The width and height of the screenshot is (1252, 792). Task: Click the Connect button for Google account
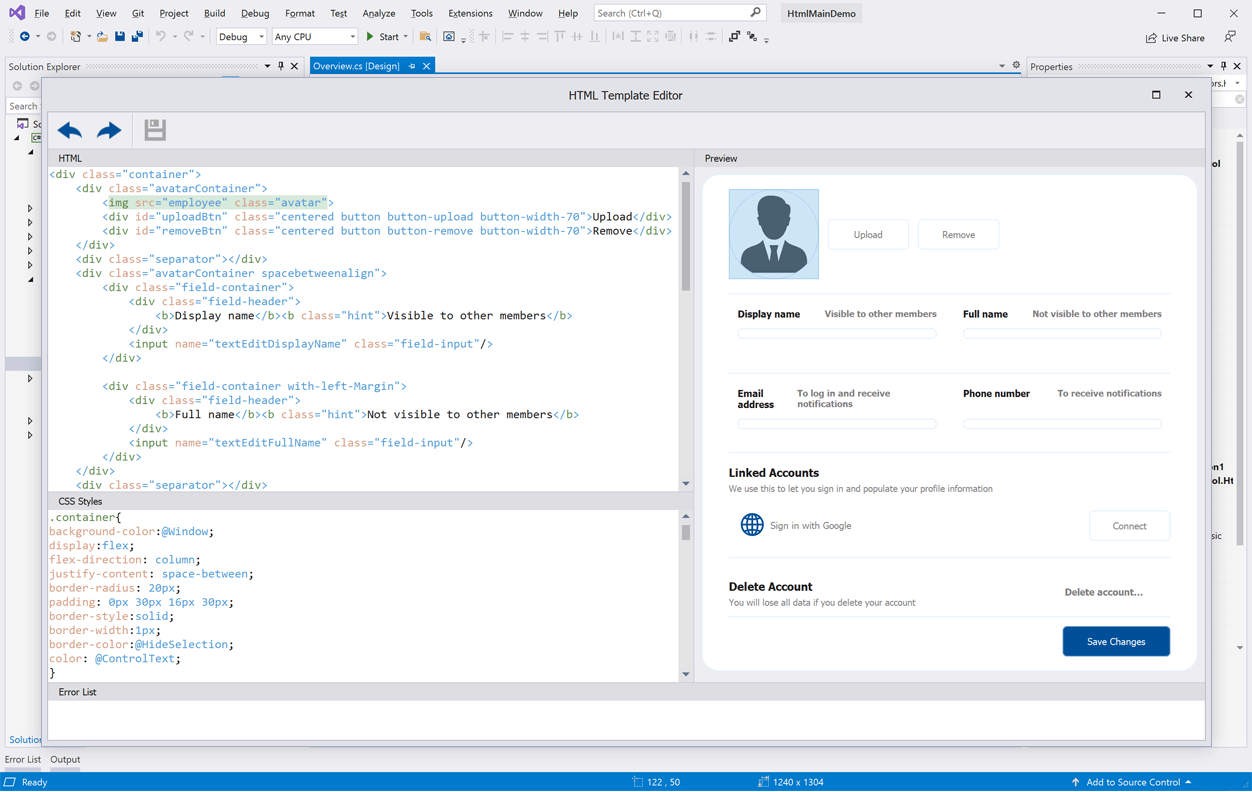coord(1129,526)
